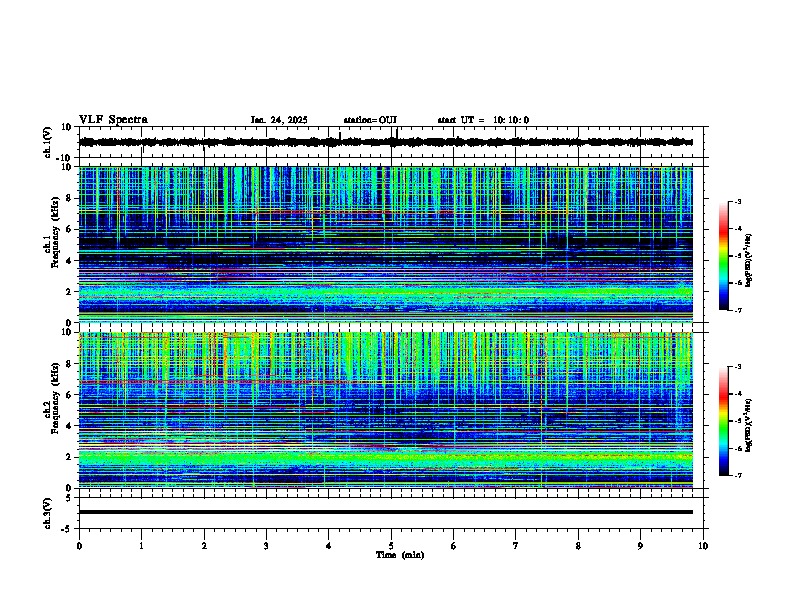Viewport: 792px width, 612px height.
Task: Click the "VLF Spectra" plot title
Action: click(x=113, y=120)
